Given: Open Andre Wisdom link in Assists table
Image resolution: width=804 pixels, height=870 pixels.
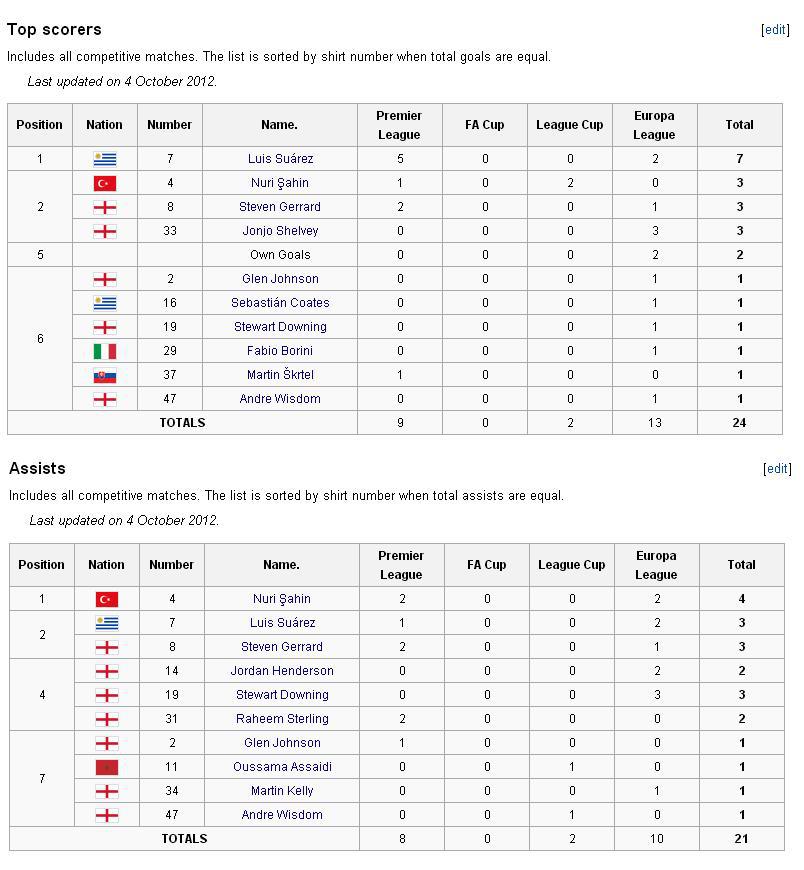Looking at the screenshot, I should point(282,815).
